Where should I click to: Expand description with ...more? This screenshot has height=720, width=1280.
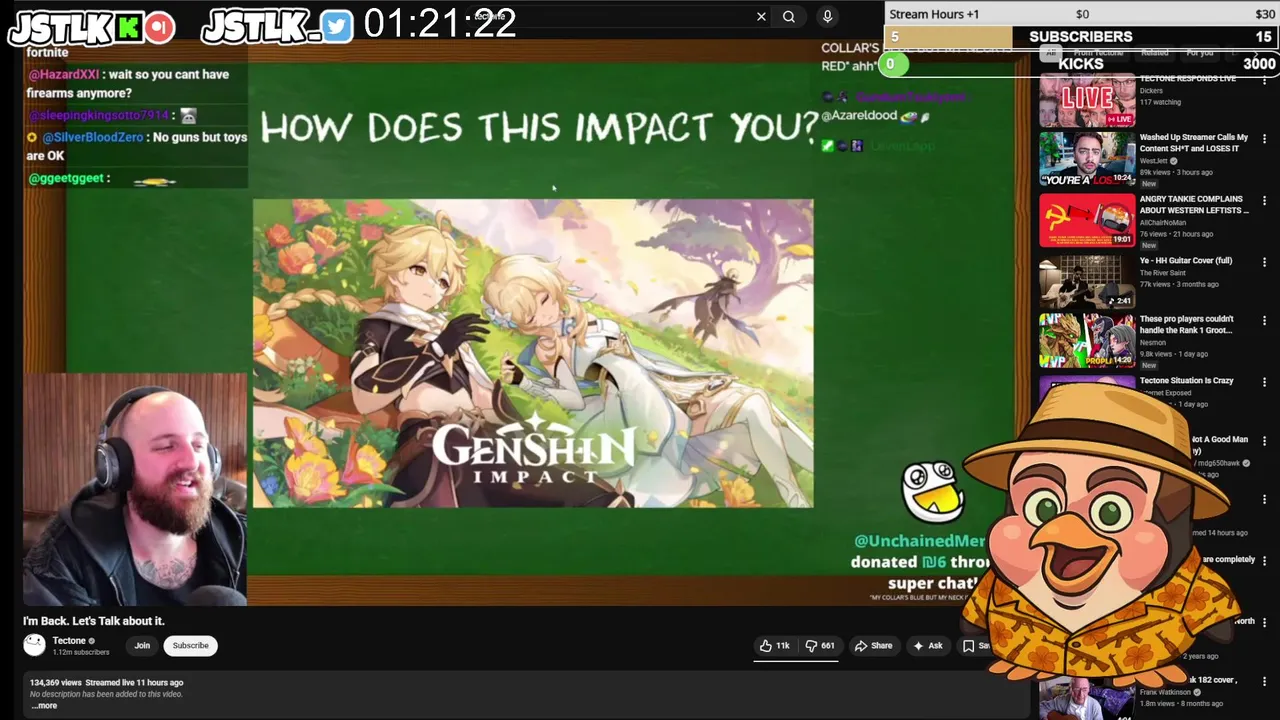point(44,705)
